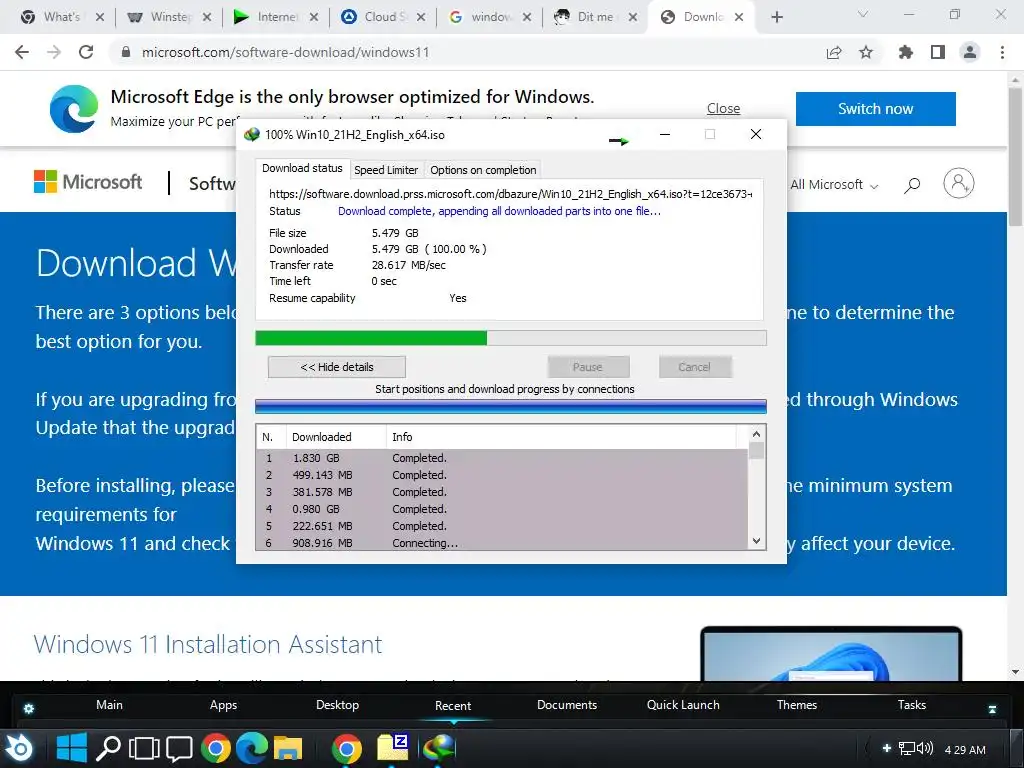Image resolution: width=1024 pixels, height=768 pixels.
Task: Click the Info column header
Action: point(562,437)
